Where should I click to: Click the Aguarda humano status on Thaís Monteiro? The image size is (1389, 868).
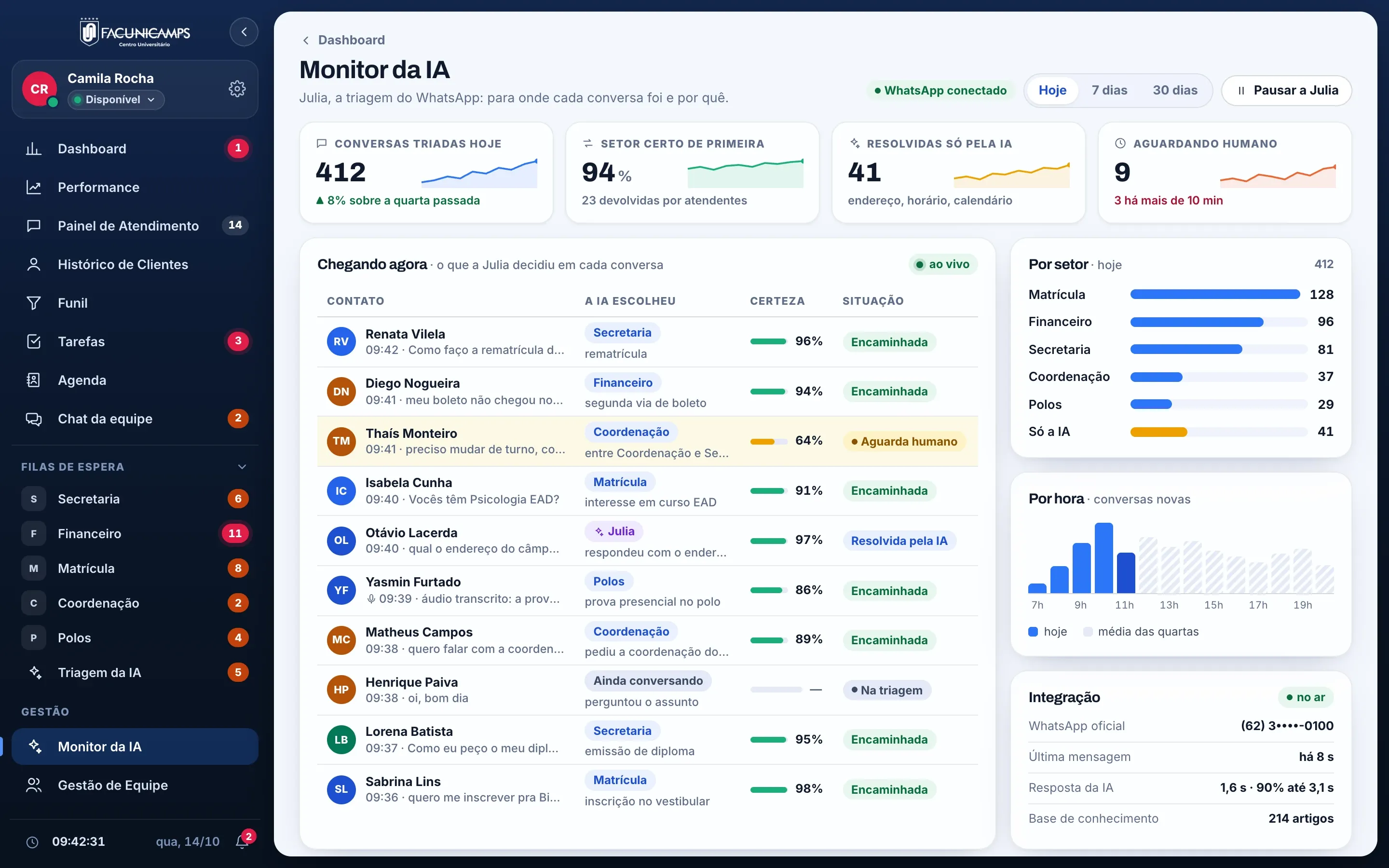[904, 441]
